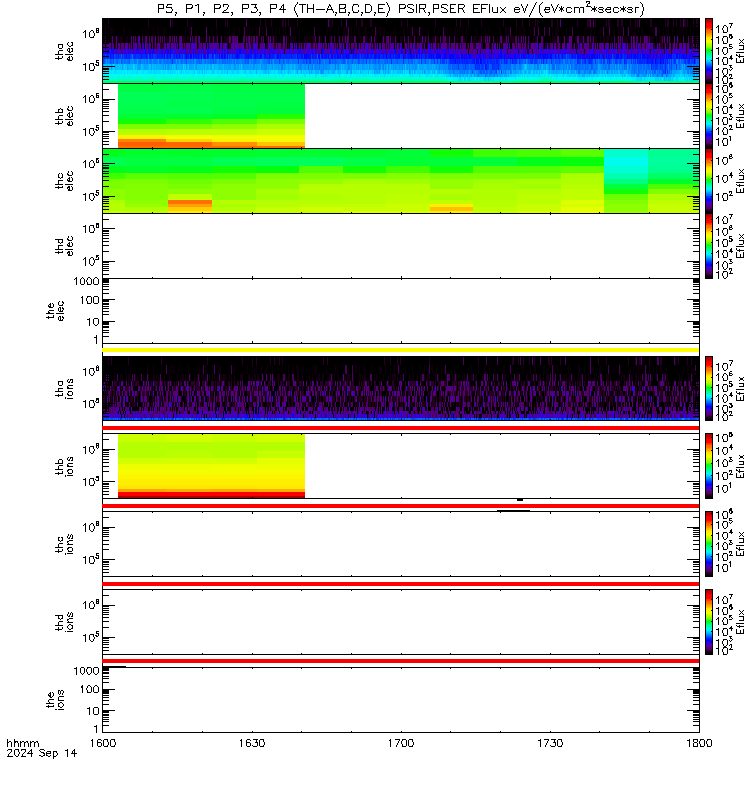Click the color bar beside the thd ions panel
The width and height of the screenshot is (750, 800).
pyautogui.click(x=709, y=622)
